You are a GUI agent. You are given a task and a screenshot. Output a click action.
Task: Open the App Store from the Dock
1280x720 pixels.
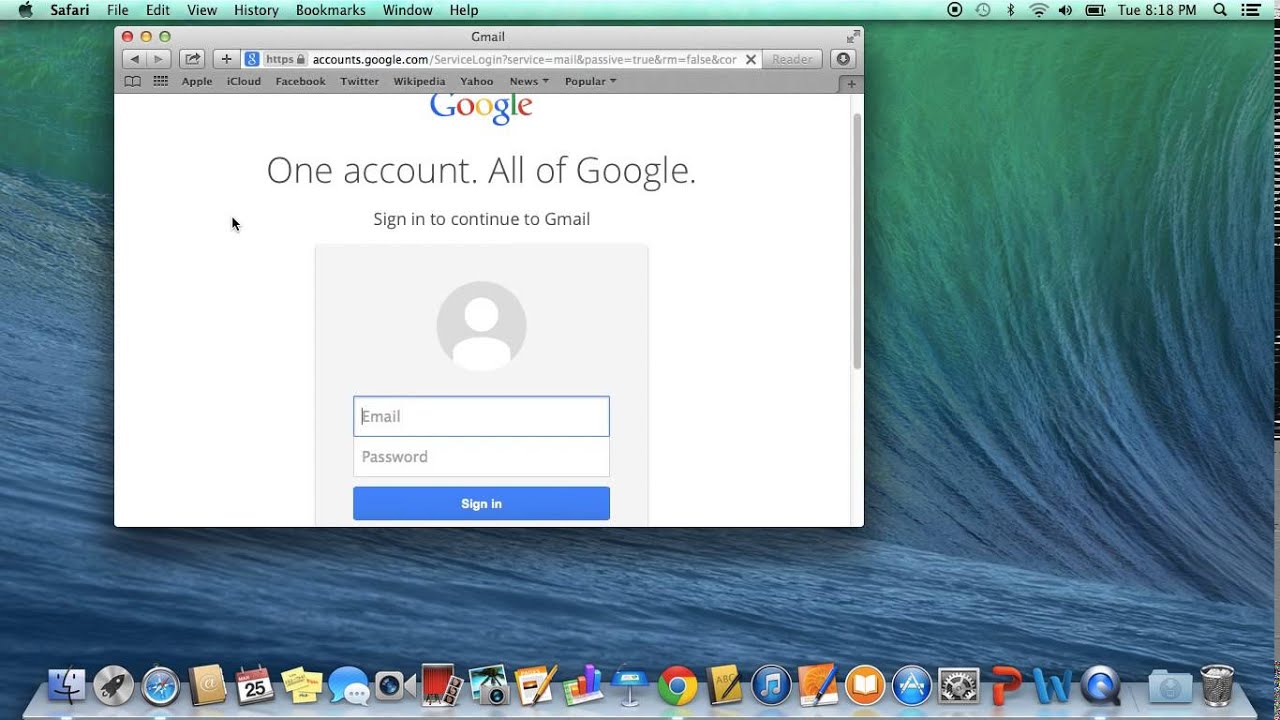pyautogui.click(x=911, y=687)
